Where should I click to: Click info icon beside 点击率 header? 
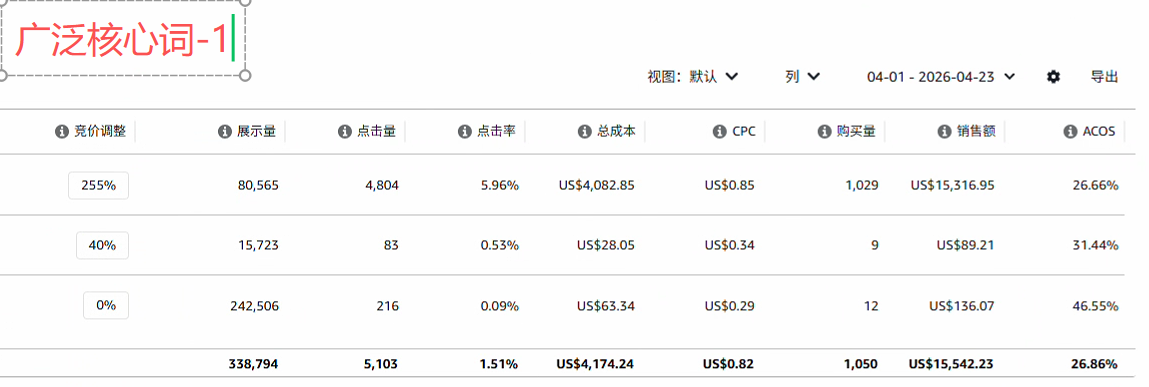tap(464, 131)
